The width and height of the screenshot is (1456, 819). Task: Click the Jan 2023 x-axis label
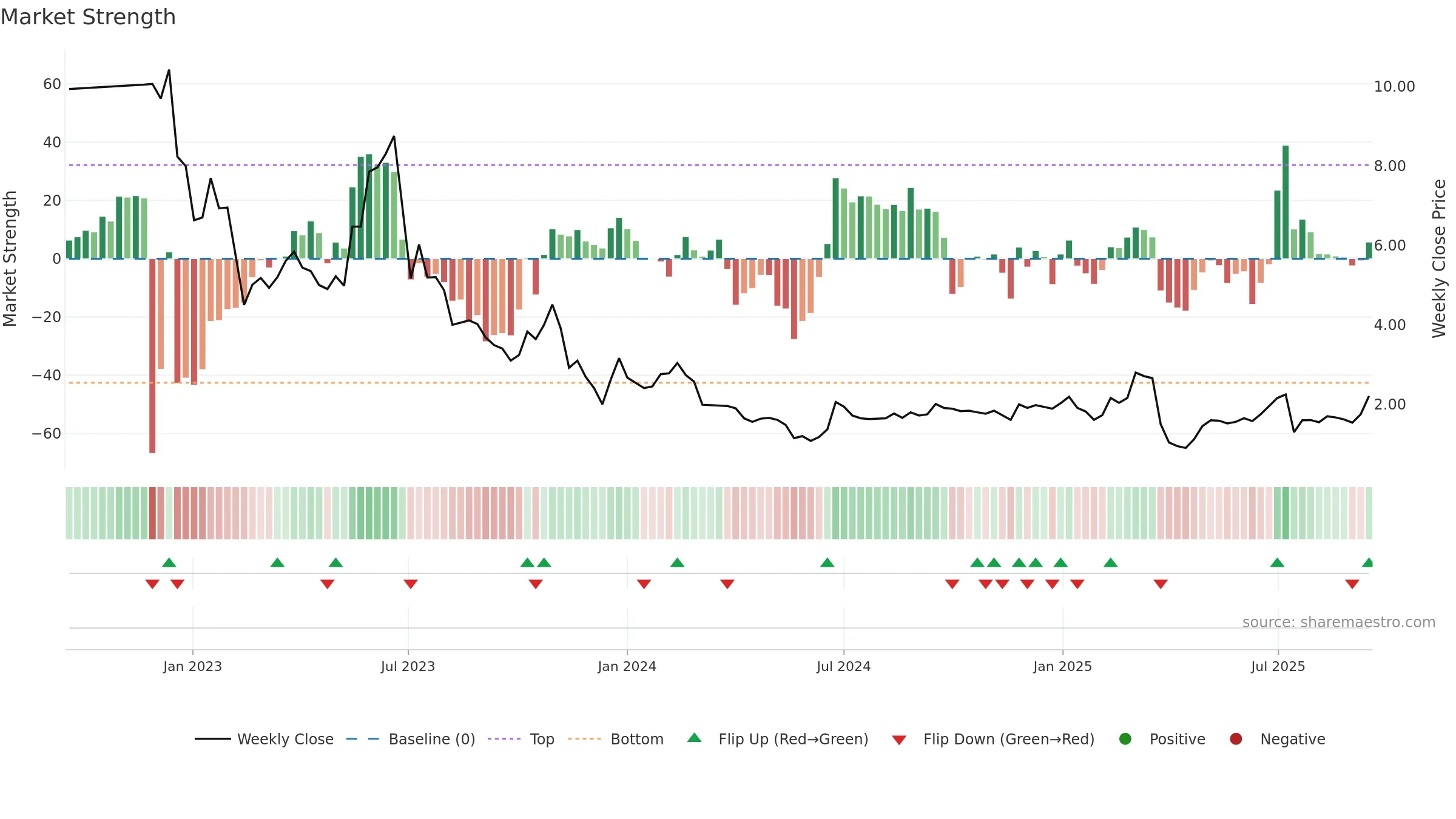click(x=192, y=666)
